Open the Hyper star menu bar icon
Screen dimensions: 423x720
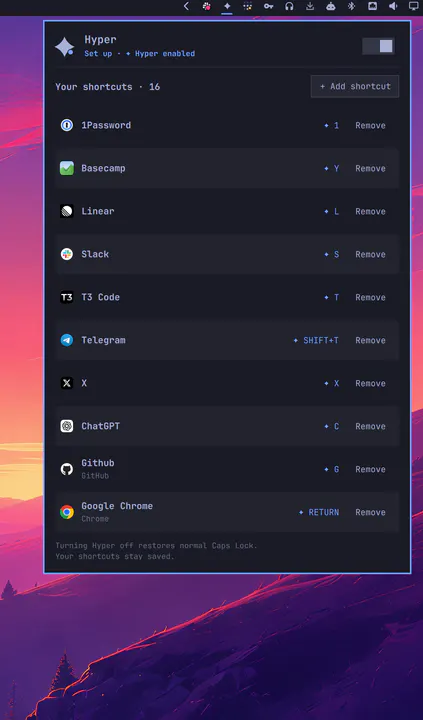pos(227,6)
